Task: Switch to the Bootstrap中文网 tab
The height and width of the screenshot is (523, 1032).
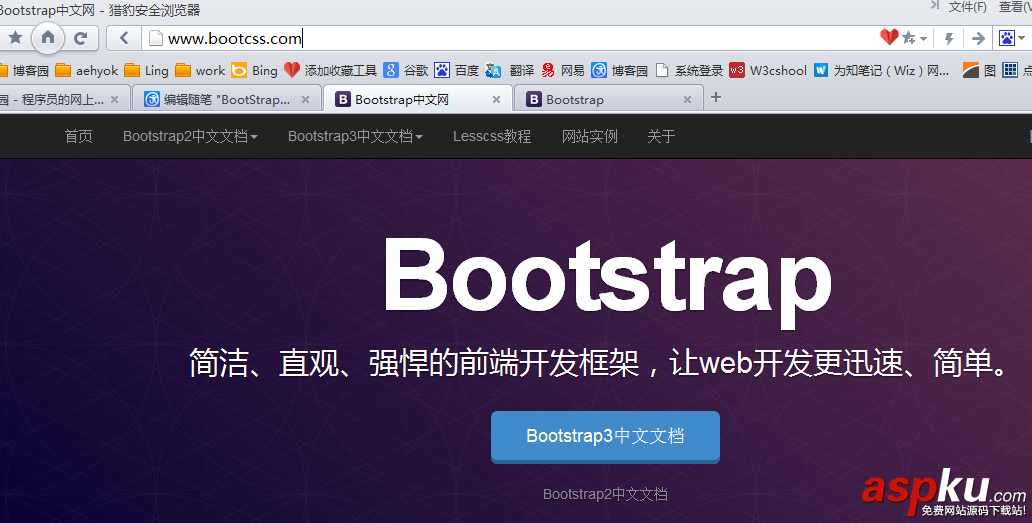Action: pyautogui.click(x=417, y=99)
